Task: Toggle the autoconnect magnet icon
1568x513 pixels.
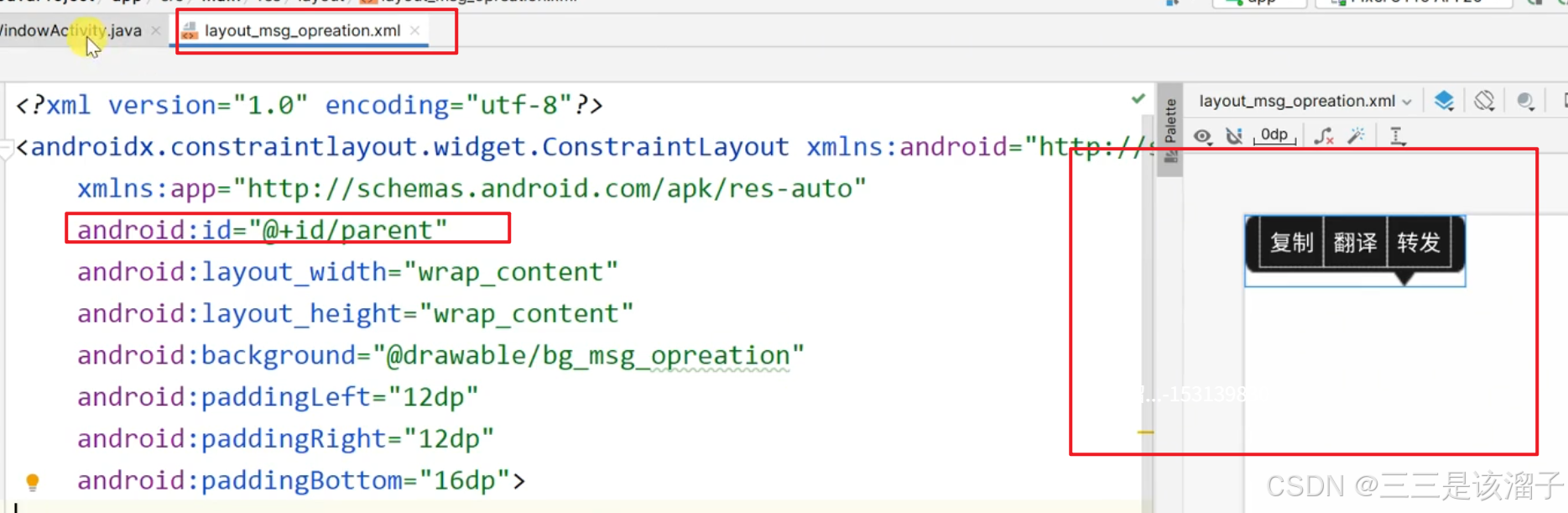Action: tap(1234, 136)
